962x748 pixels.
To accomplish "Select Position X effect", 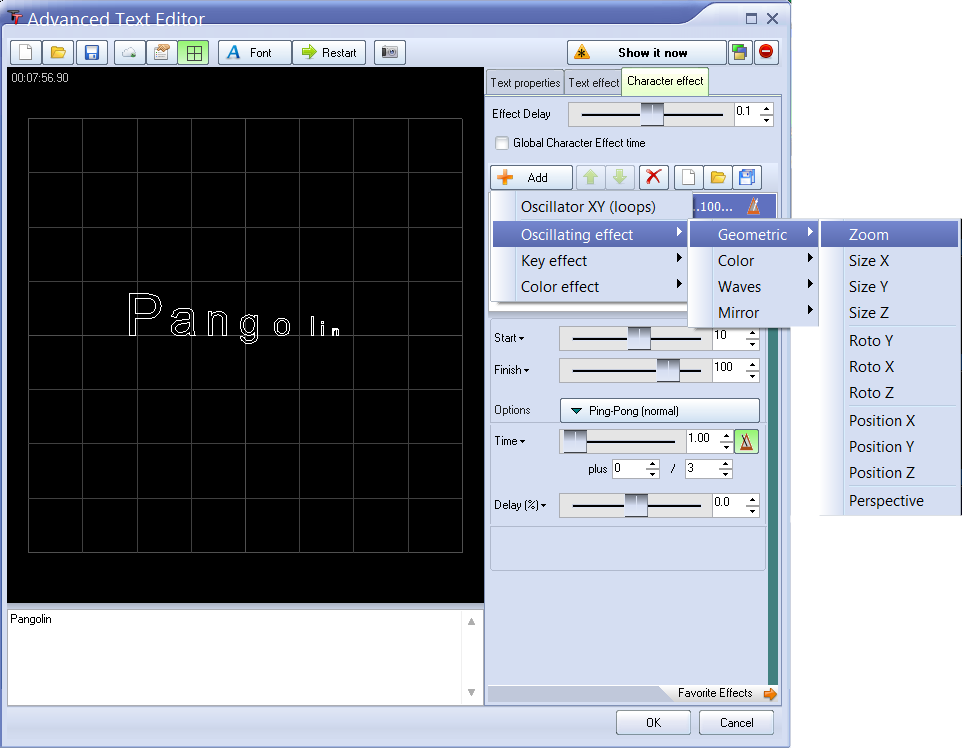I will (890, 421).
